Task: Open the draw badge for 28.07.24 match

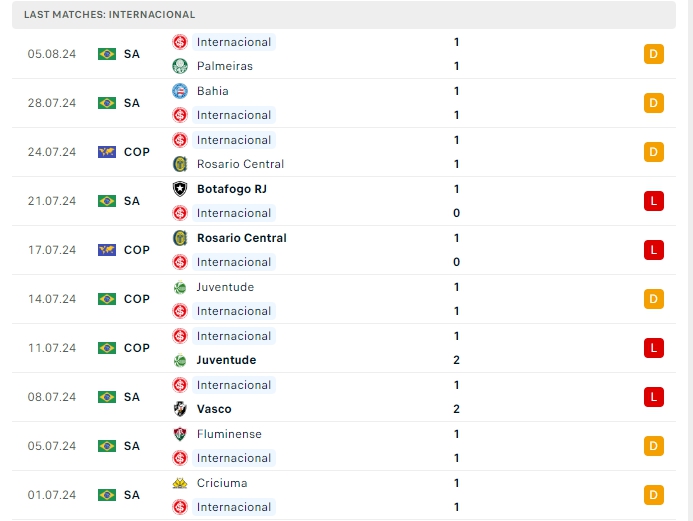Action: [x=654, y=103]
